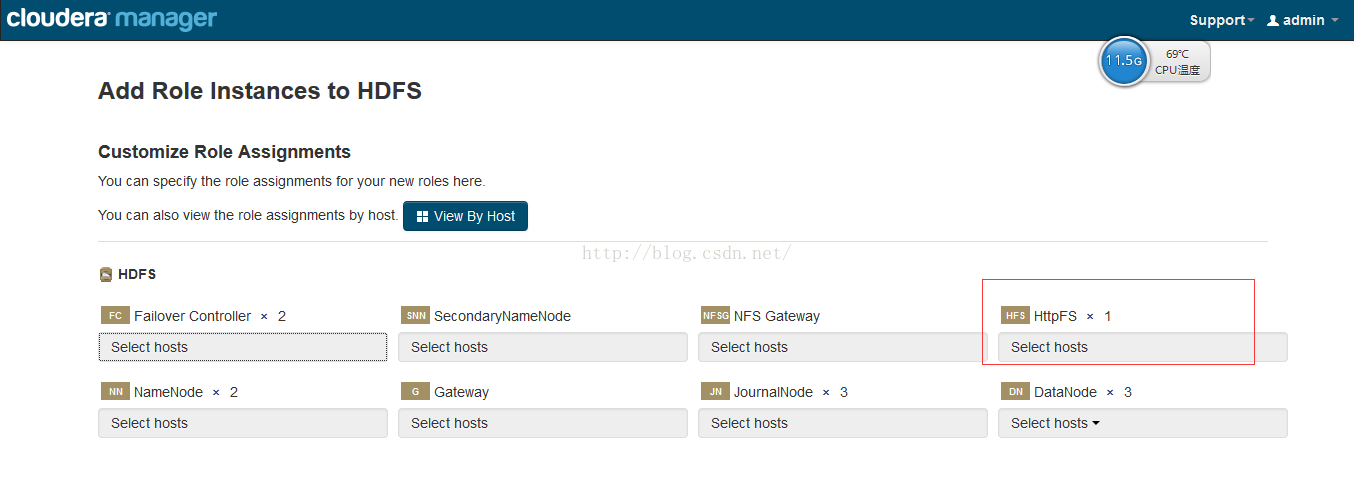Click the SecondaryNameNode role label
Viewport: 1354px width, 485px height.
(x=502, y=316)
